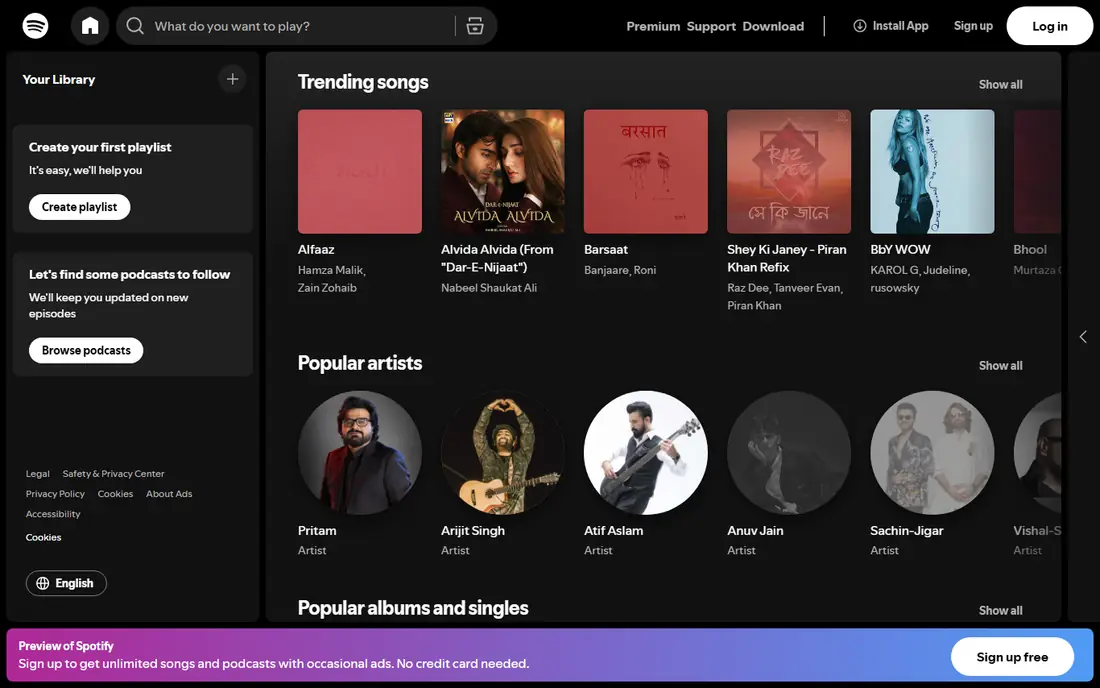Open Atif Aslam artist photo

(646, 452)
